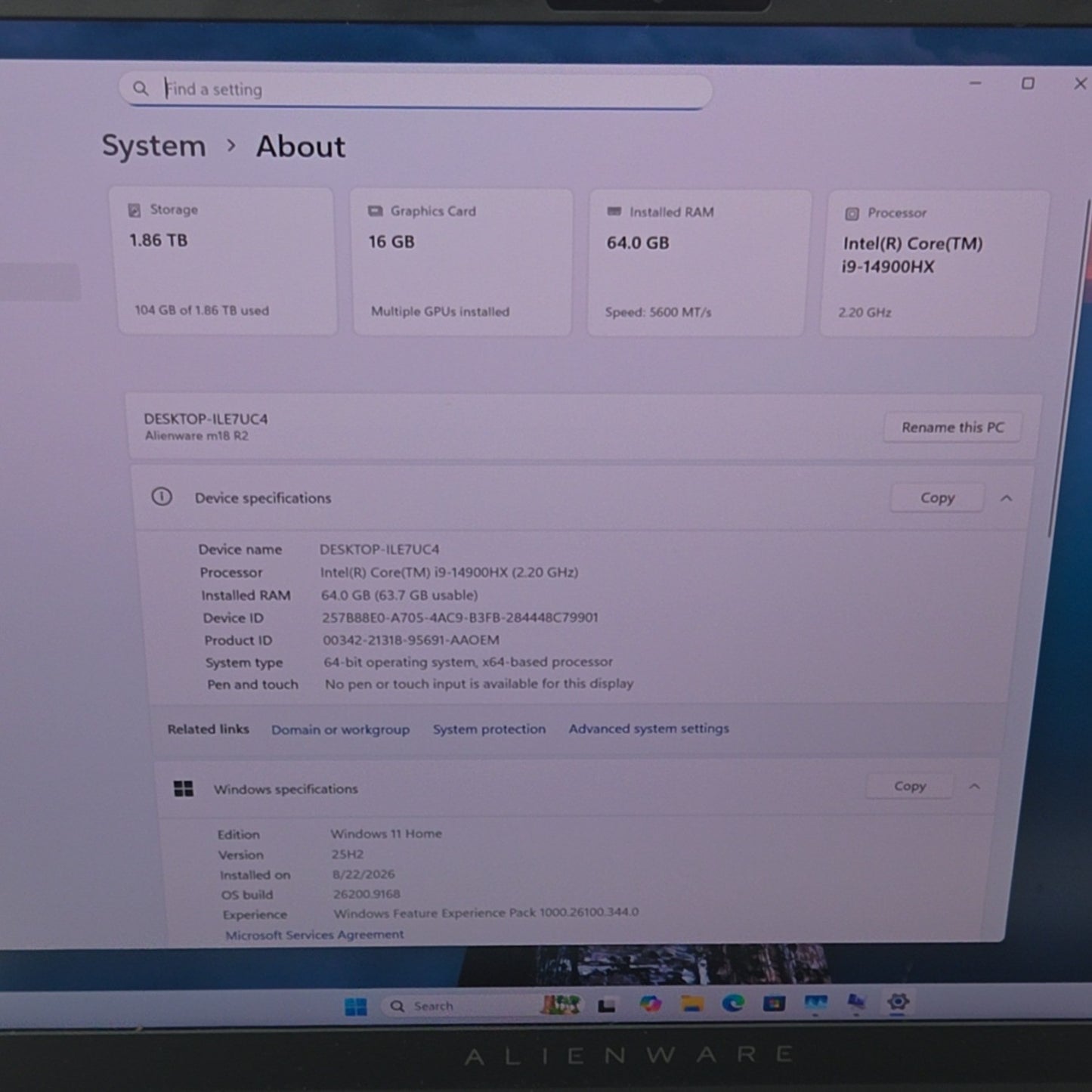Image resolution: width=1092 pixels, height=1092 pixels.
Task: Click the Installed on date 8/22/2026
Action: [363, 874]
